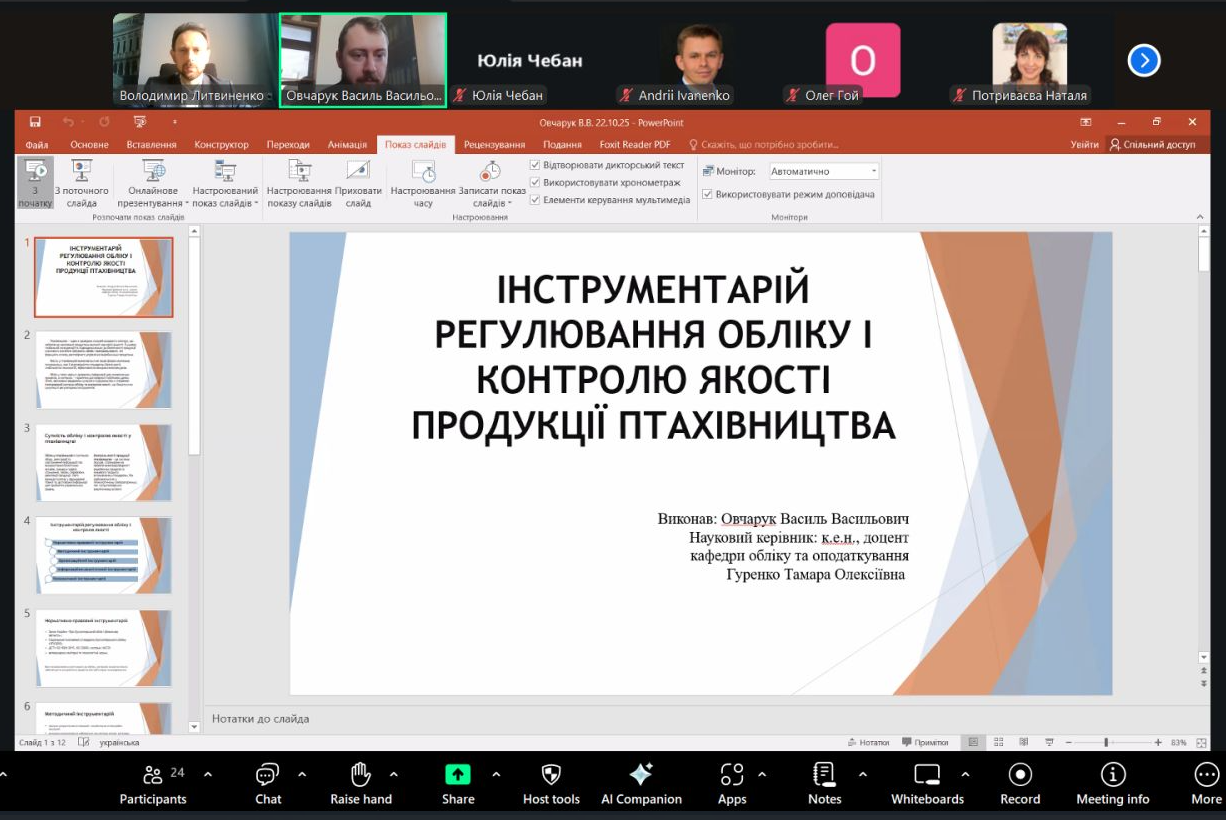The image size is (1226, 820).
Task: Disable the Presenter View checkbox
Action: click(708, 194)
